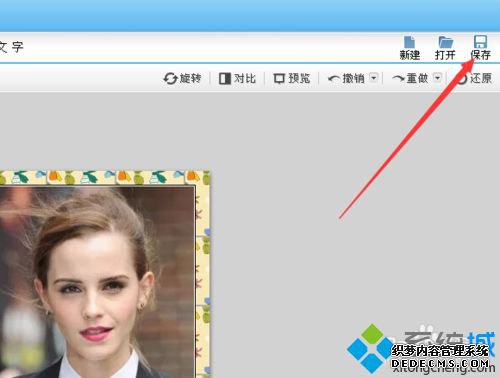
Task: Undo with the 撤销 curved arrow
Action: [x=334, y=79]
